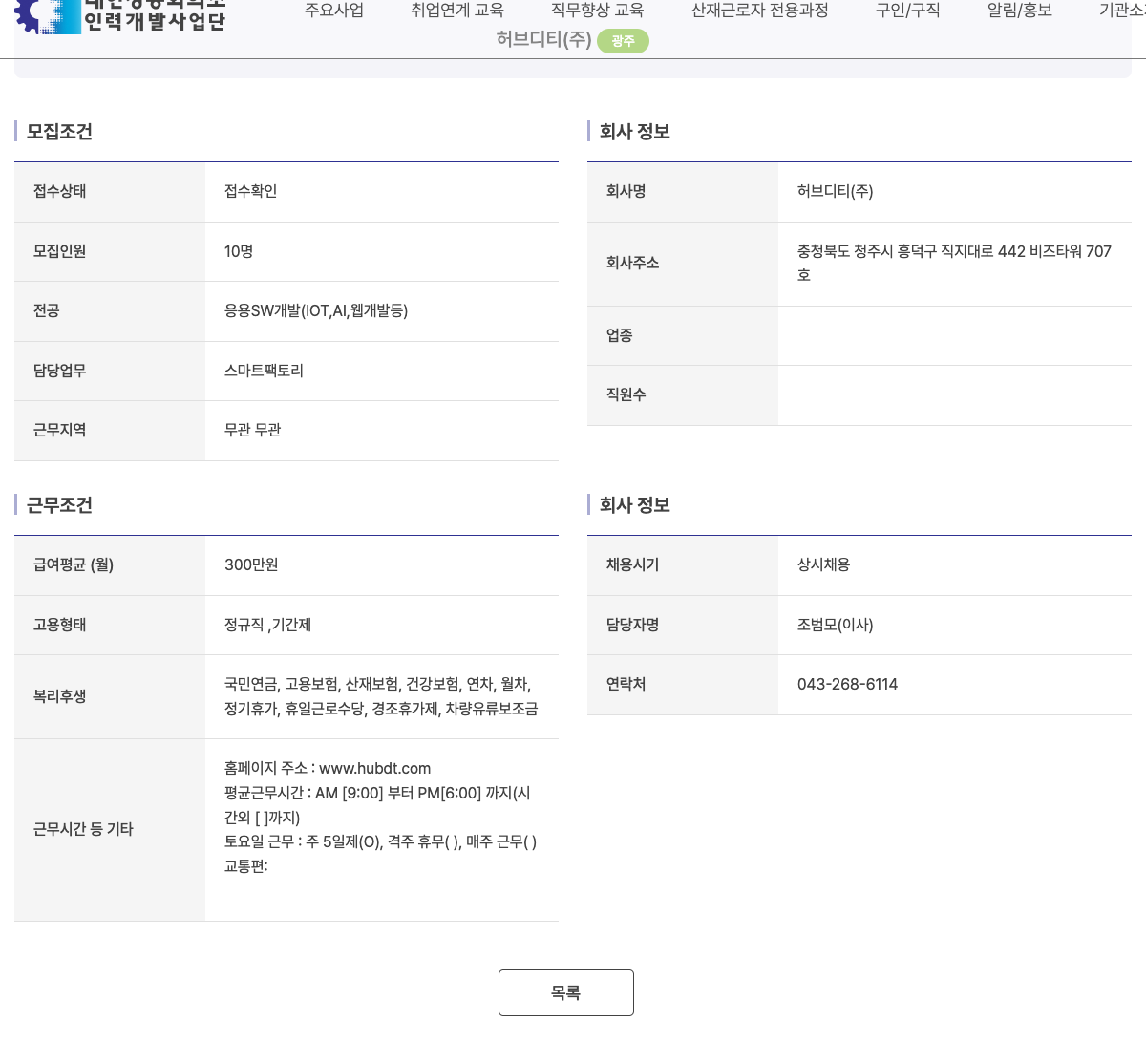
Task: Click the 급여평균 (월) label cell
Action: coord(110,565)
